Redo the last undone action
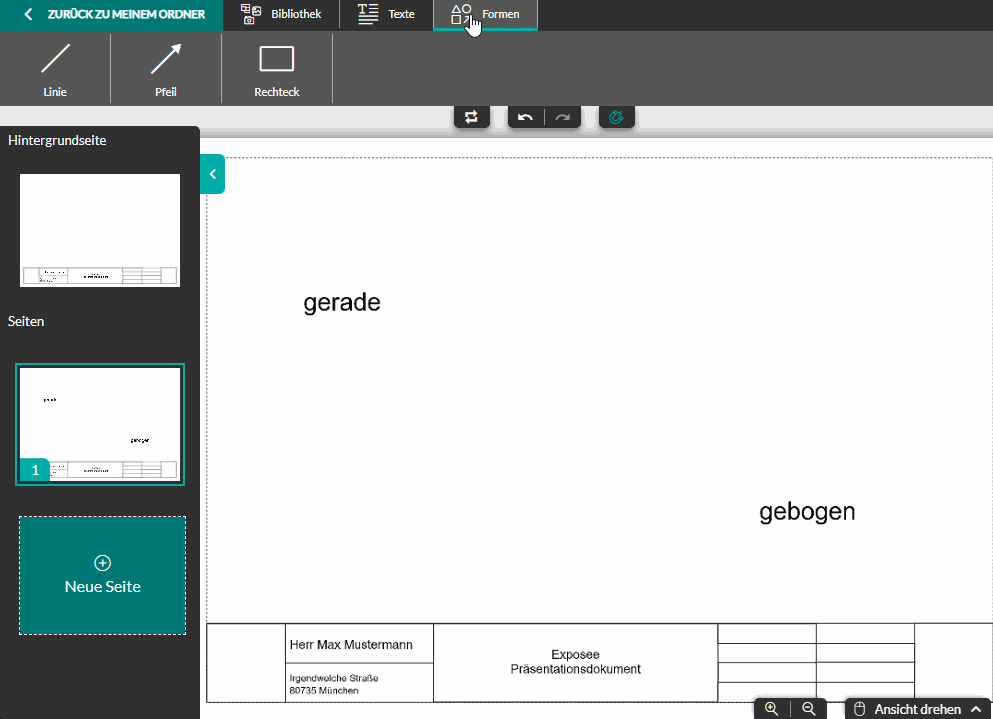993x719 pixels. [563, 117]
